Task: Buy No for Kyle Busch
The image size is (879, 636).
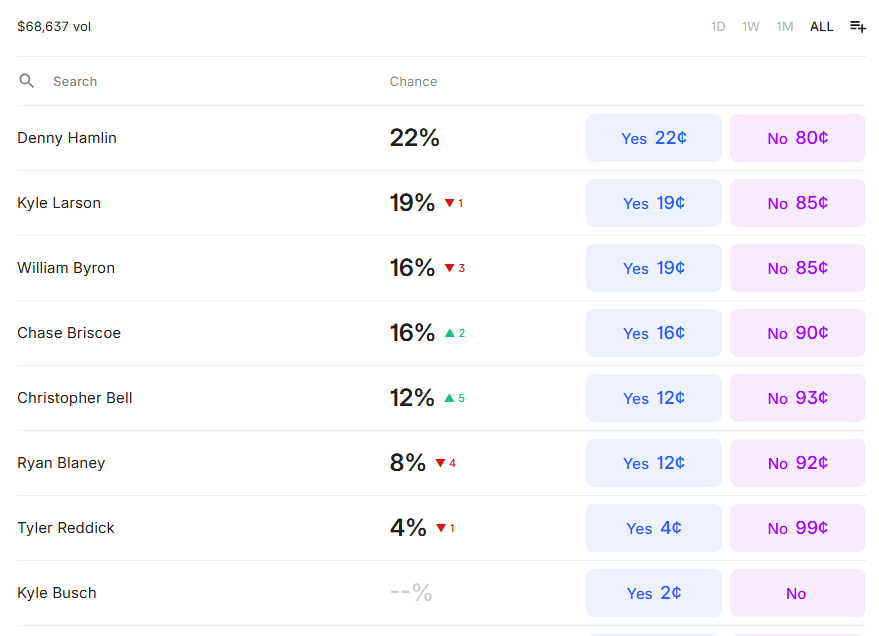Action: click(797, 593)
